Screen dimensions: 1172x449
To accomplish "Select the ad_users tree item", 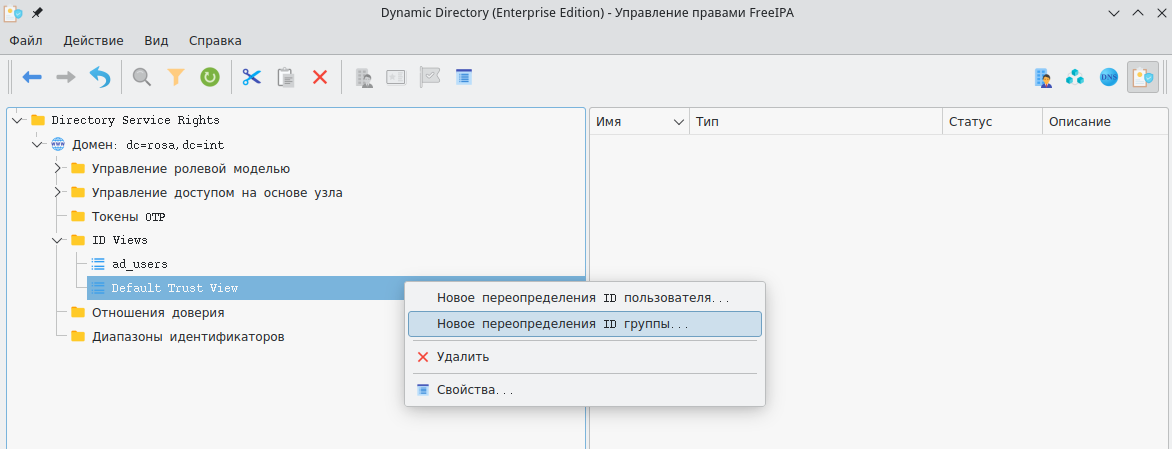I will pos(139,264).
